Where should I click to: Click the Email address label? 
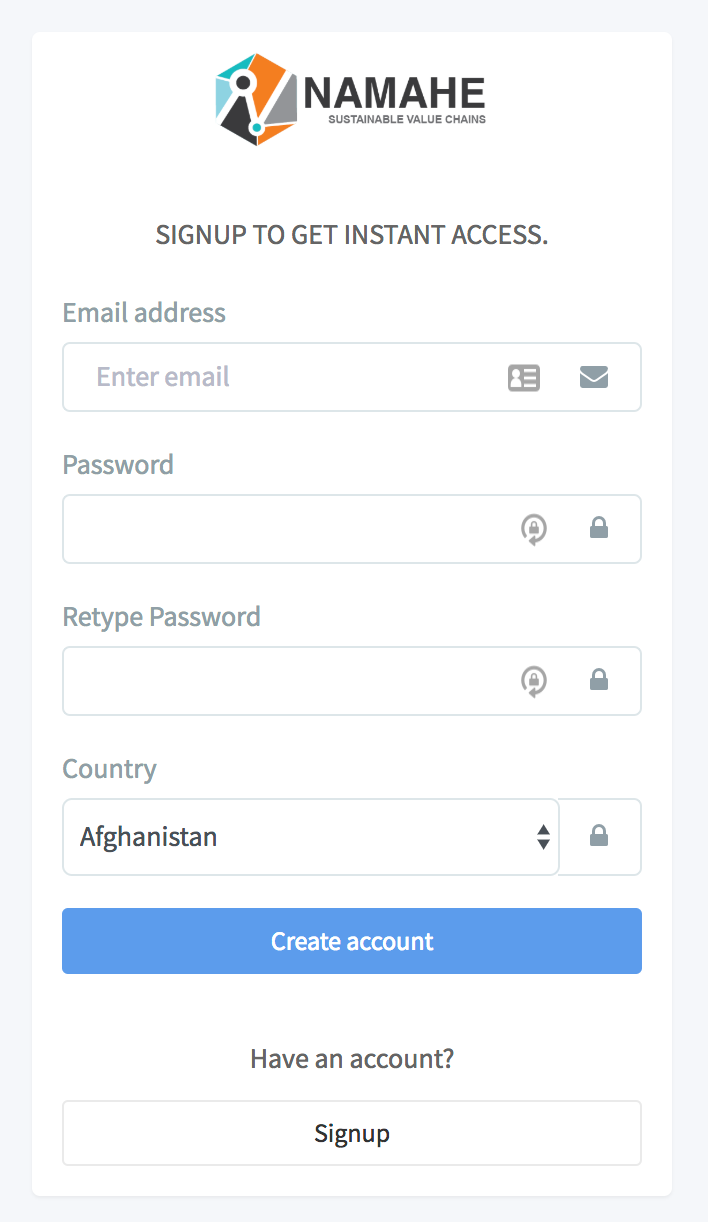pos(144,313)
